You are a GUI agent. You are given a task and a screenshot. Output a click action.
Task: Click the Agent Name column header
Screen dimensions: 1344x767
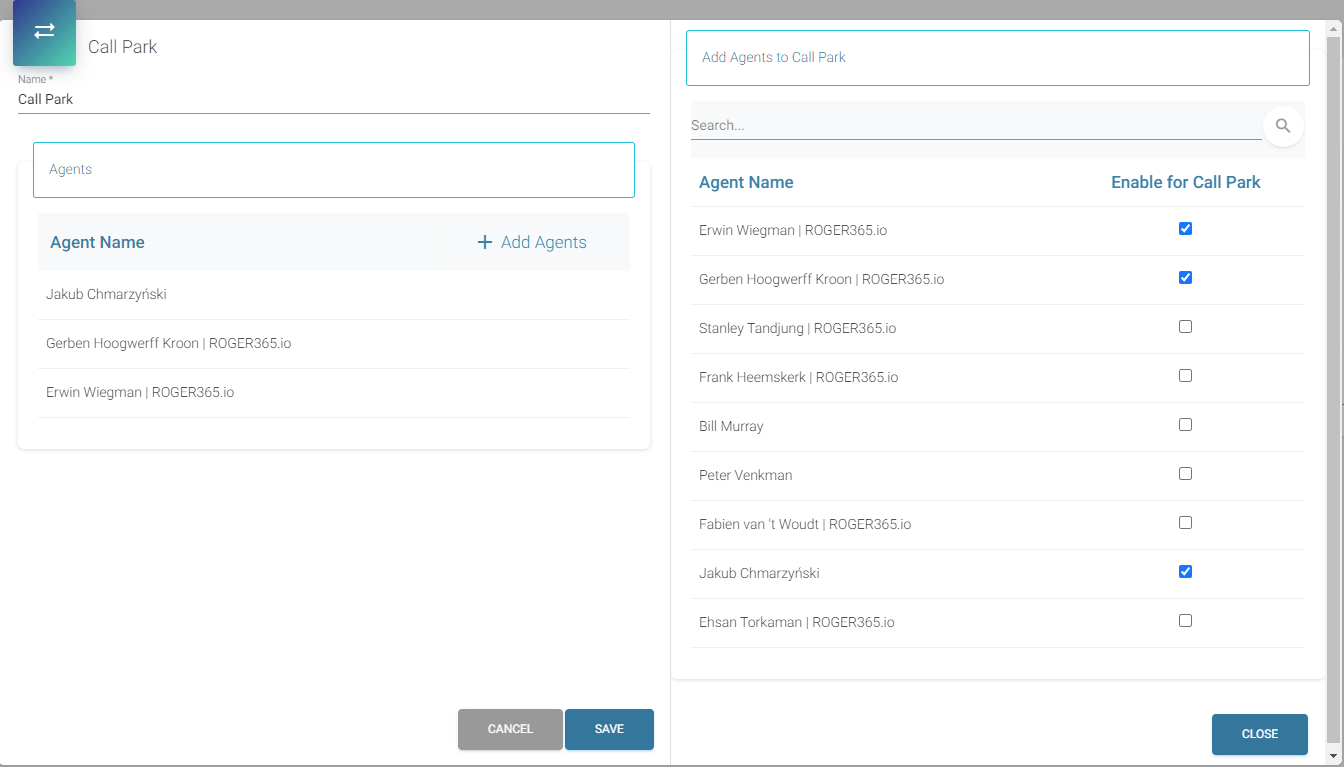tap(746, 182)
